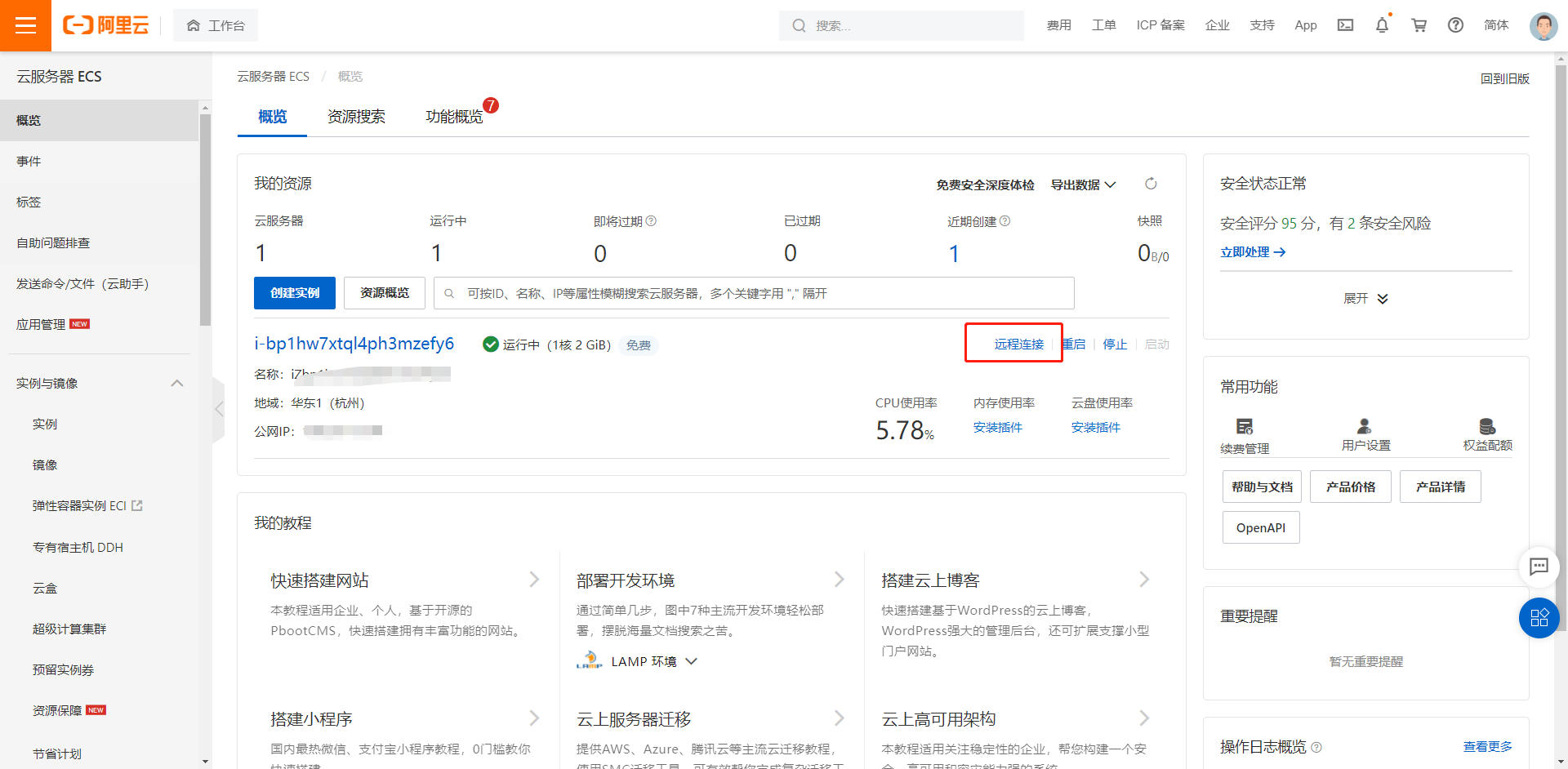The height and width of the screenshot is (769, 1568).
Task: Click the 资源概览 button
Action: pyautogui.click(x=385, y=292)
